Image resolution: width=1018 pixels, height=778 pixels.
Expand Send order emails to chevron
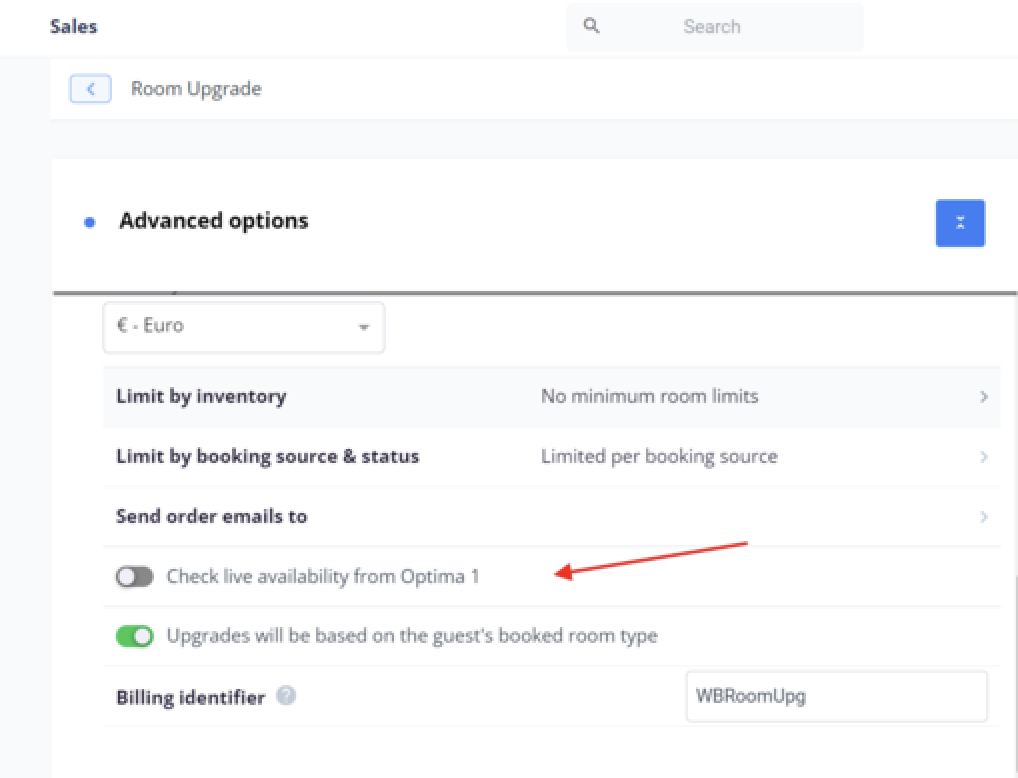pyautogui.click(x=984, y=517)
